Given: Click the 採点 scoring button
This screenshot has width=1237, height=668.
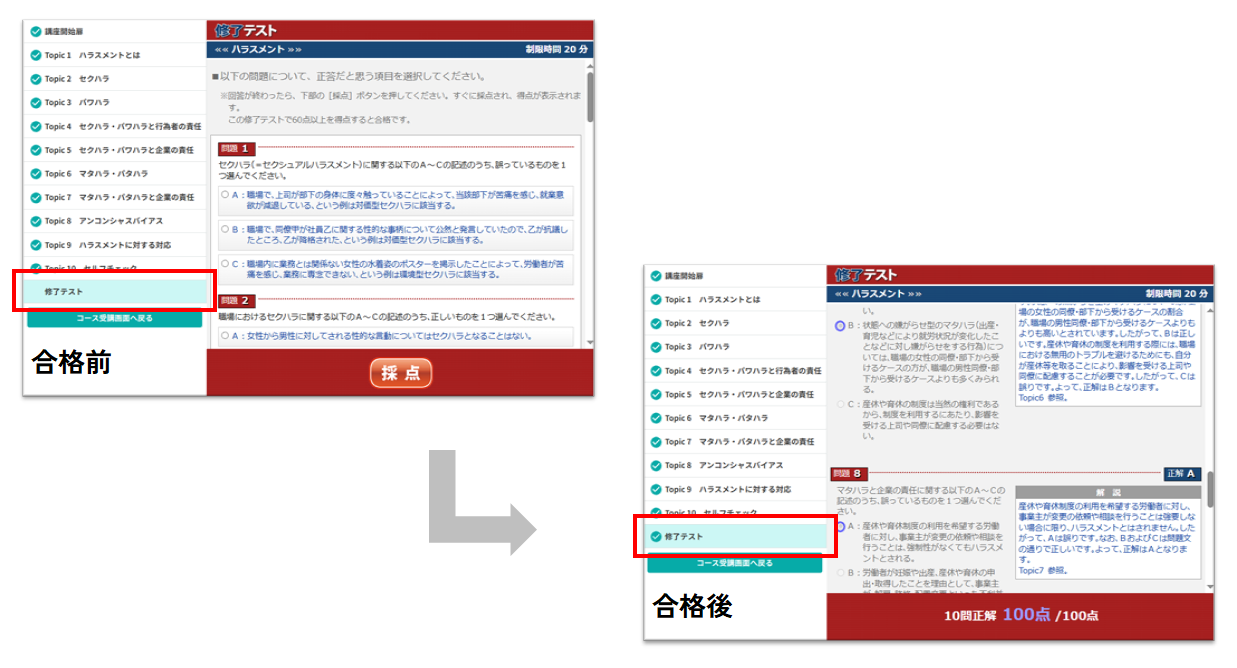Looking at the screenshot, I should [401, 373].
